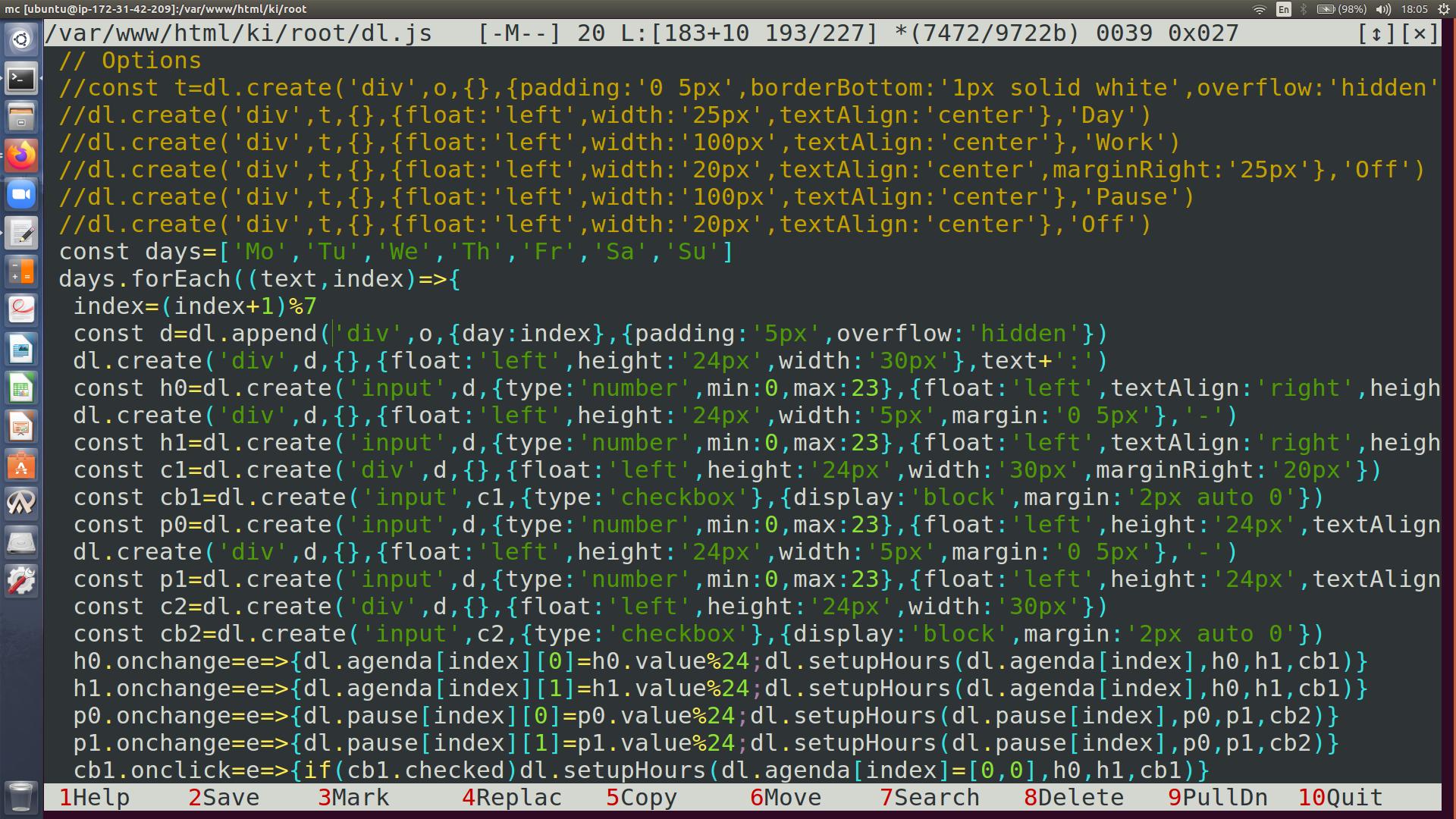Open the Trash icon in the dock
Image resolution: width=1456 pixels, height=819 pixels.
21,796
